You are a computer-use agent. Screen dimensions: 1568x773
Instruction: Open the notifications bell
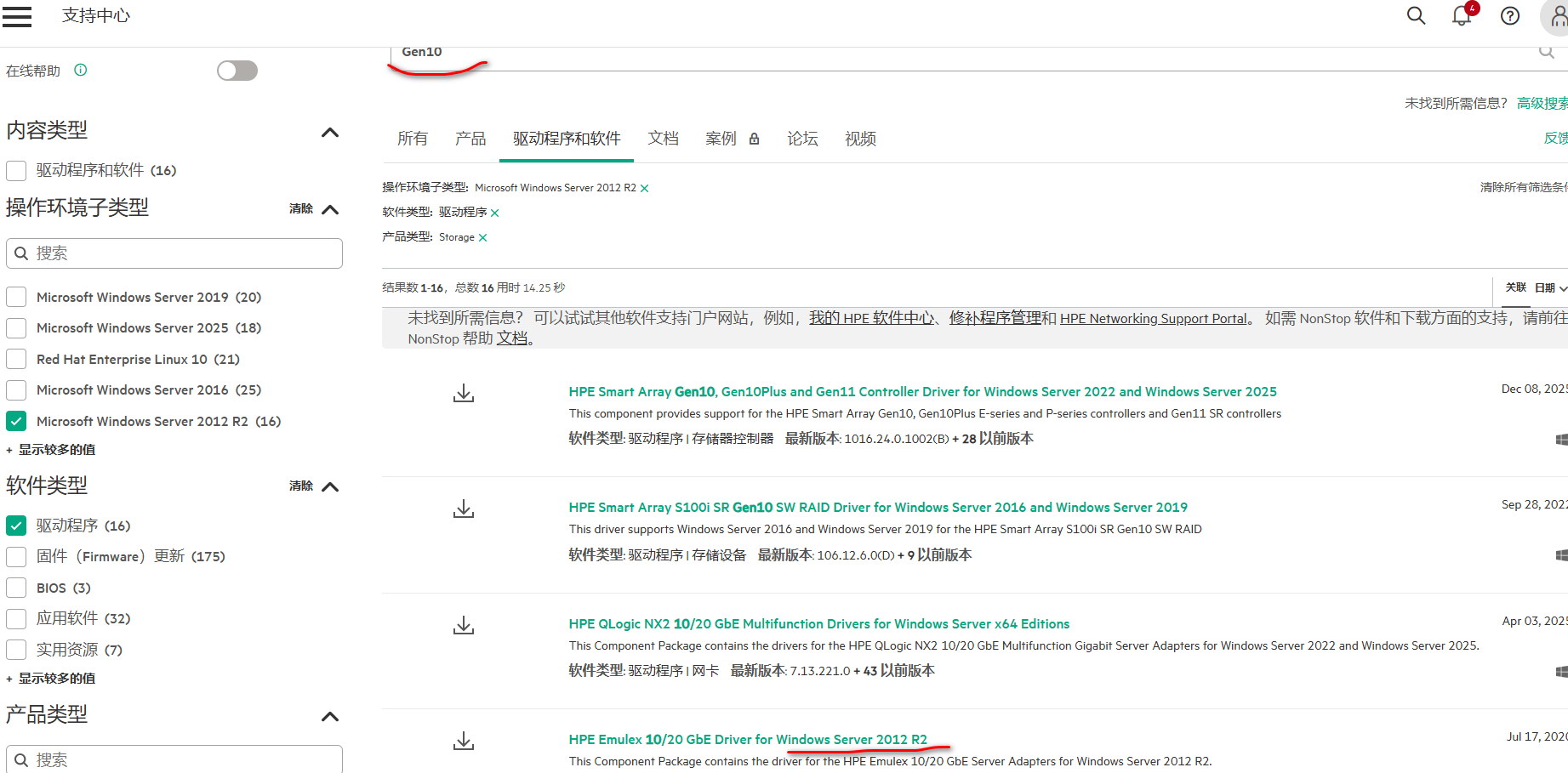[1462, 16]
